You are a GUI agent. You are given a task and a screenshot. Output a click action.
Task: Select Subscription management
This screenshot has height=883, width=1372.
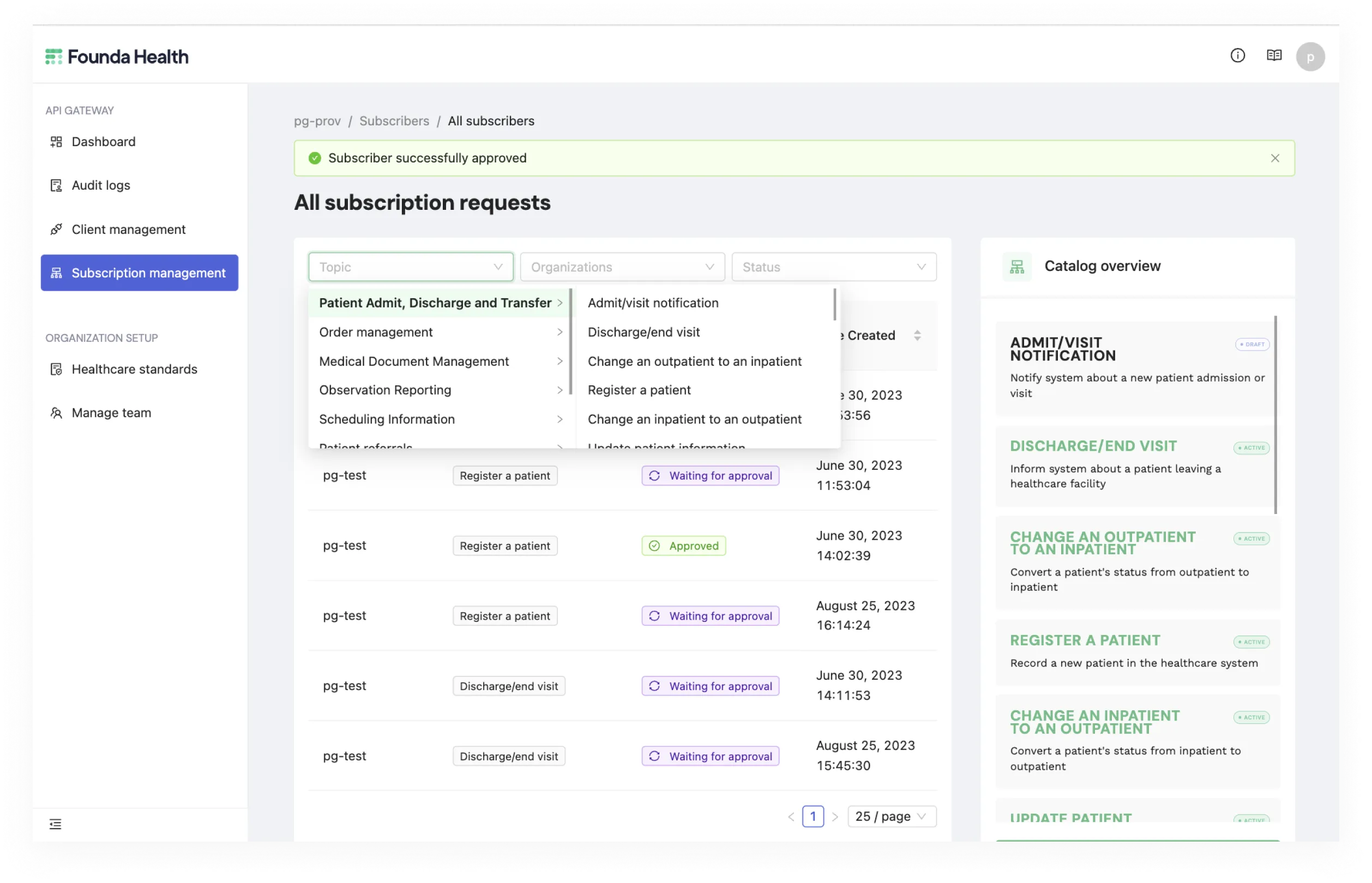(x=140, y=273)
